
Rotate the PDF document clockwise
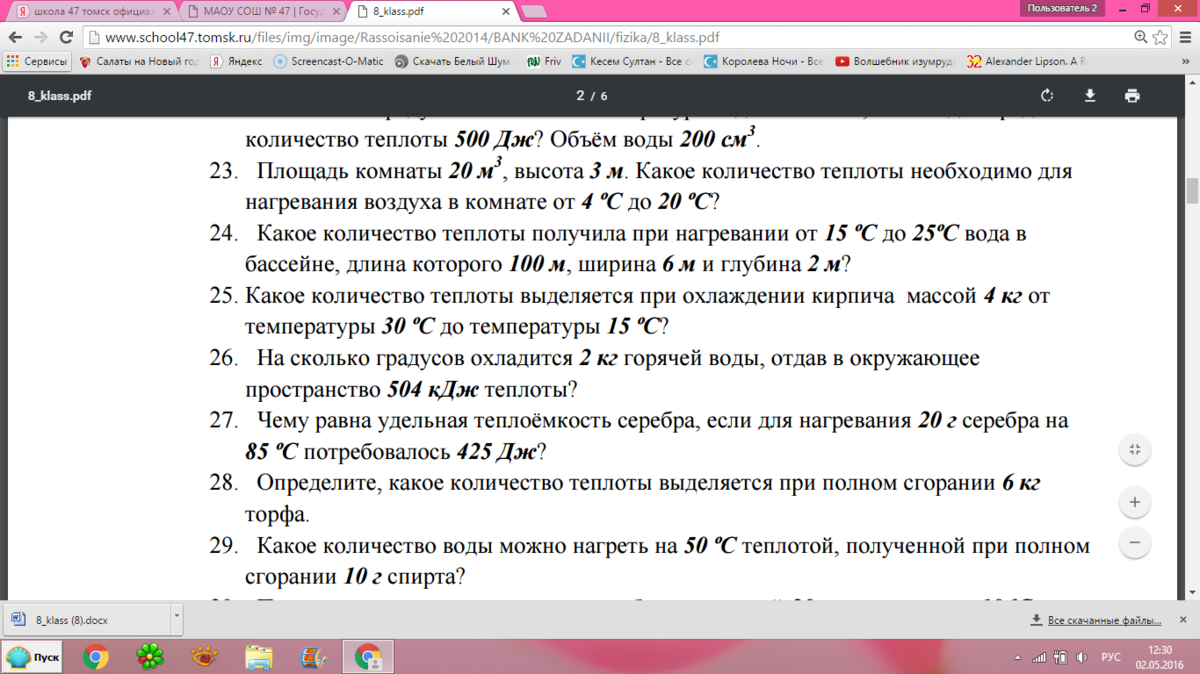(1047, 96)
